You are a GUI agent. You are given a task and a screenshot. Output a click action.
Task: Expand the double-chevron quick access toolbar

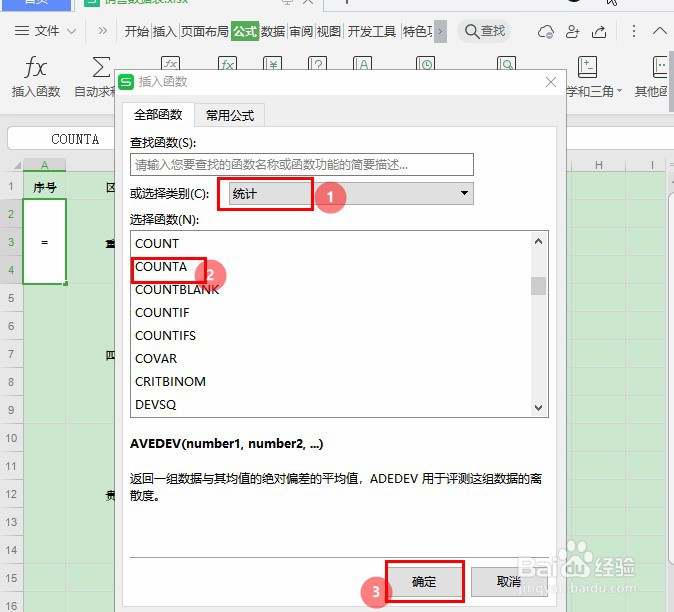tap(102, 31)
